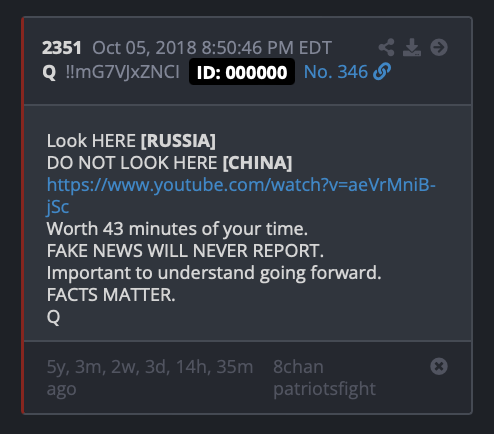Click the Q signature at the post end
This screenshot has width=494, height=434.
53,317
